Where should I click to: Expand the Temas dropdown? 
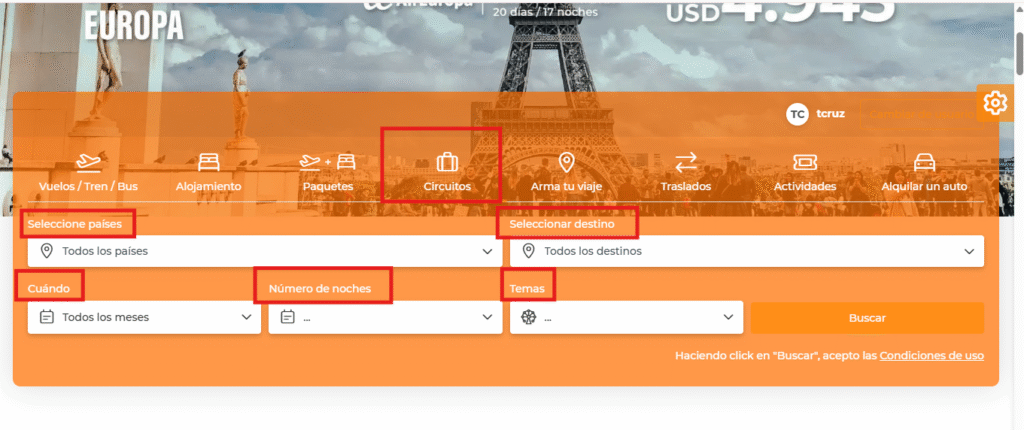pos(626,317)
